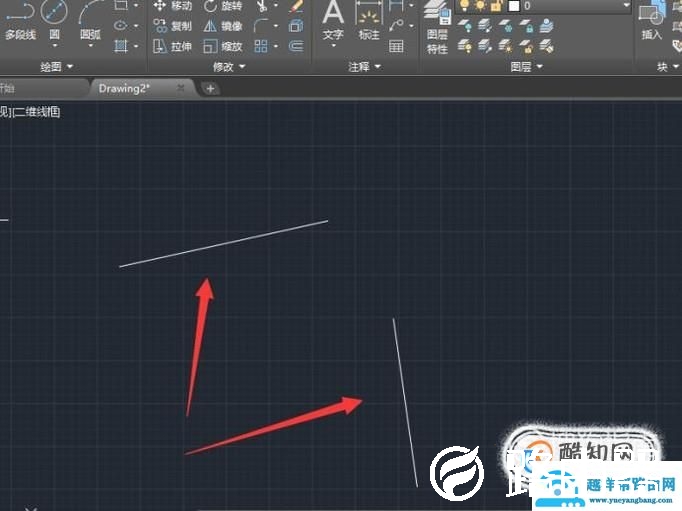682x511 pixels.
Task: Click the white layer color swatch
Action: coord(514,6)
